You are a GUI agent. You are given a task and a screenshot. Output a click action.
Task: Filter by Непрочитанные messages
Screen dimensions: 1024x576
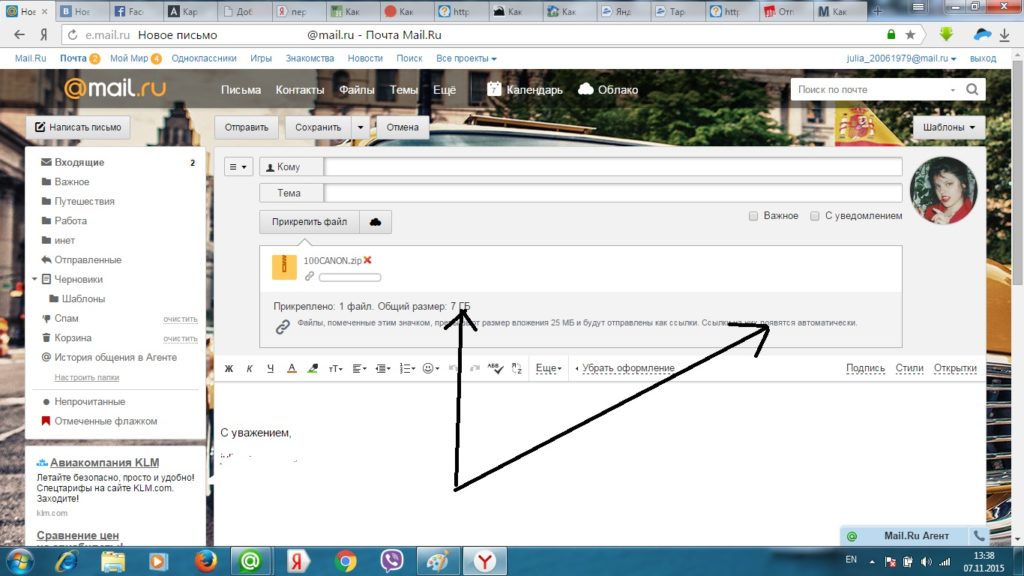pos(89,402)
